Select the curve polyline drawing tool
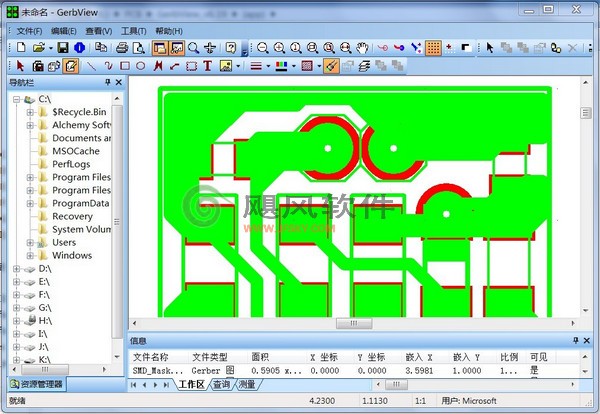The width and height of the screenshot is (600, 414). tap(108, 66)
